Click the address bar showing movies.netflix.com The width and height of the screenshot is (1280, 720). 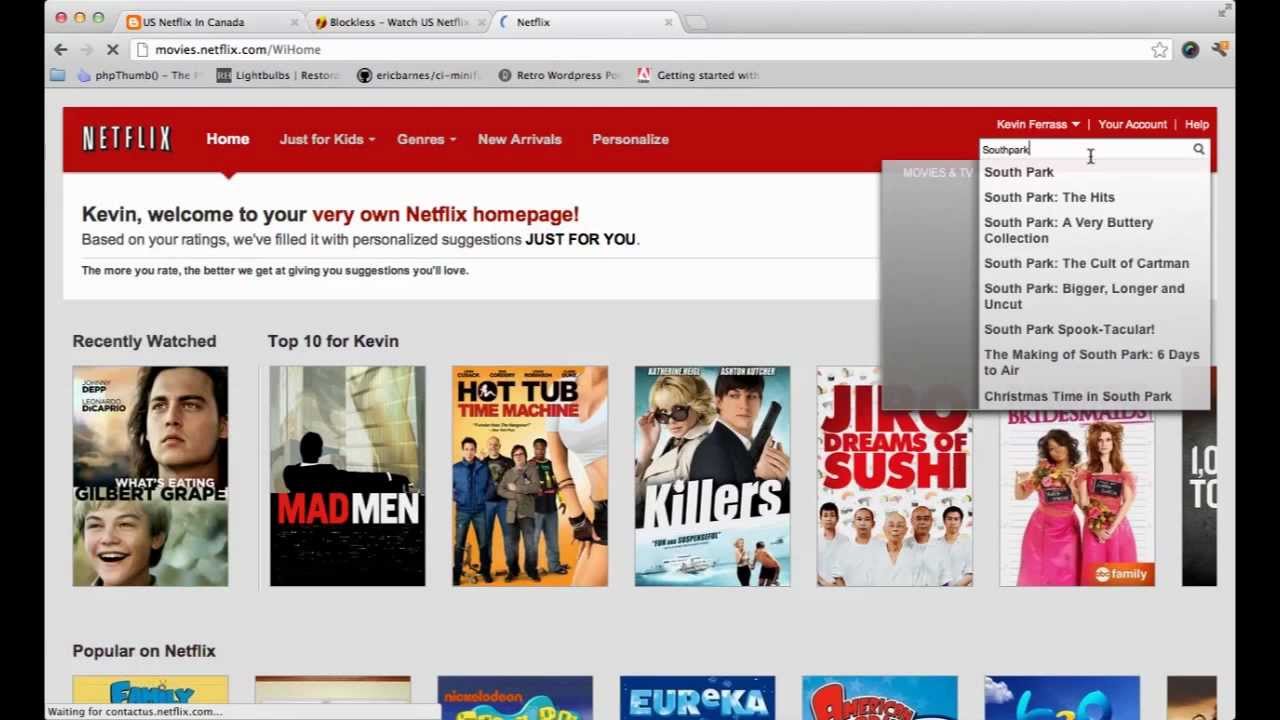click(650, 50)
